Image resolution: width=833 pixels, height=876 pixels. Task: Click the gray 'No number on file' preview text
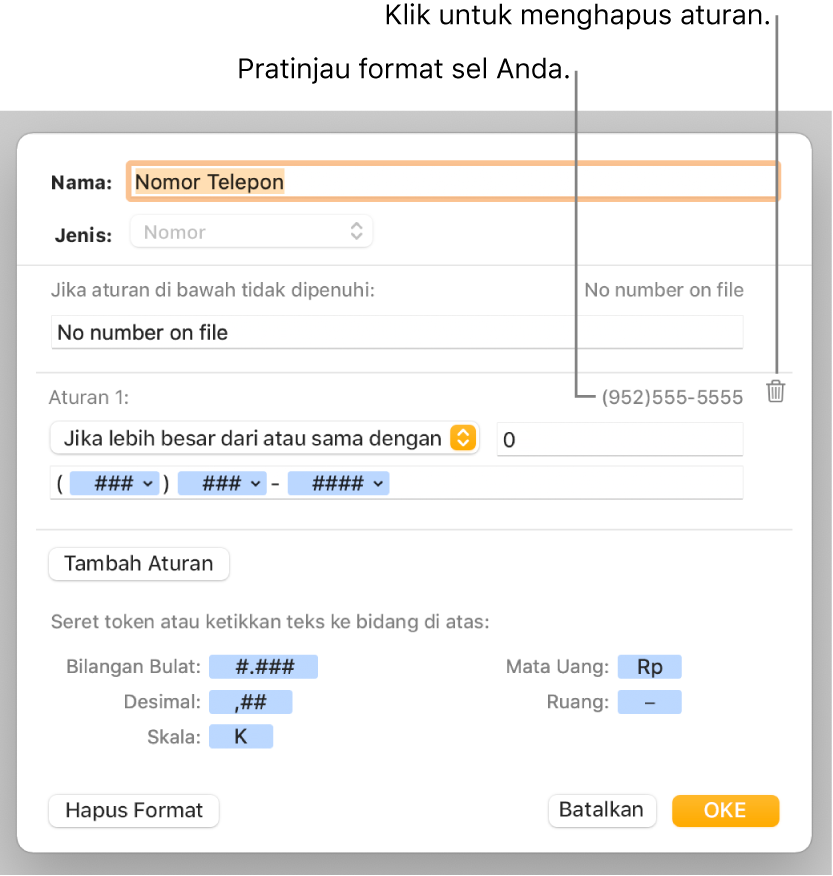[664, 290]
